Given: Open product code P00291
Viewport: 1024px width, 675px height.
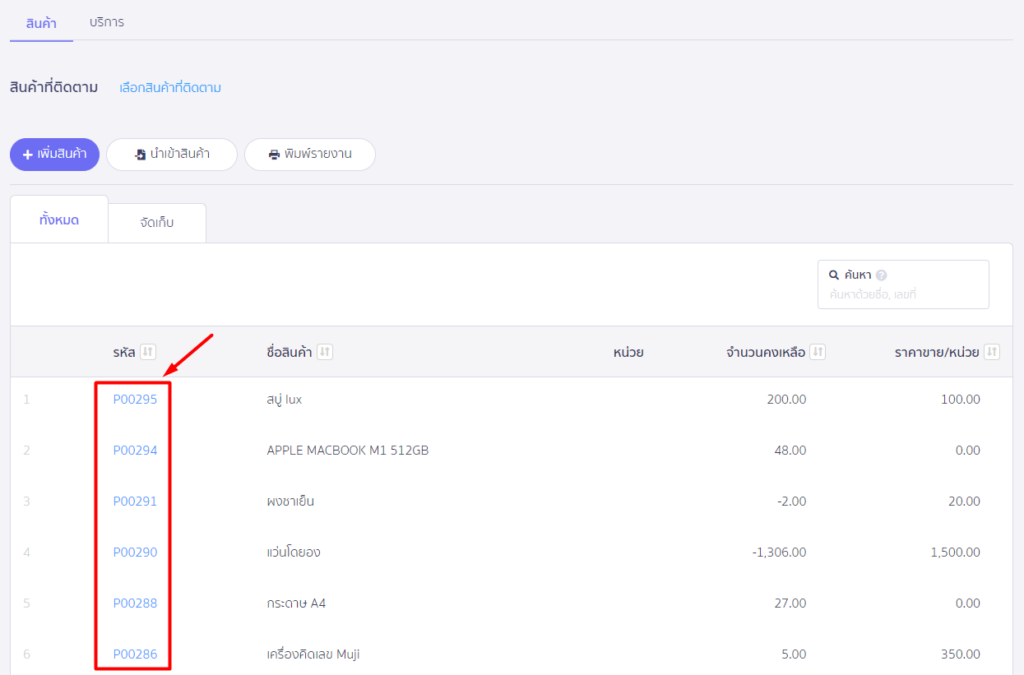Looking at the screenshot, I should point(135,502).
